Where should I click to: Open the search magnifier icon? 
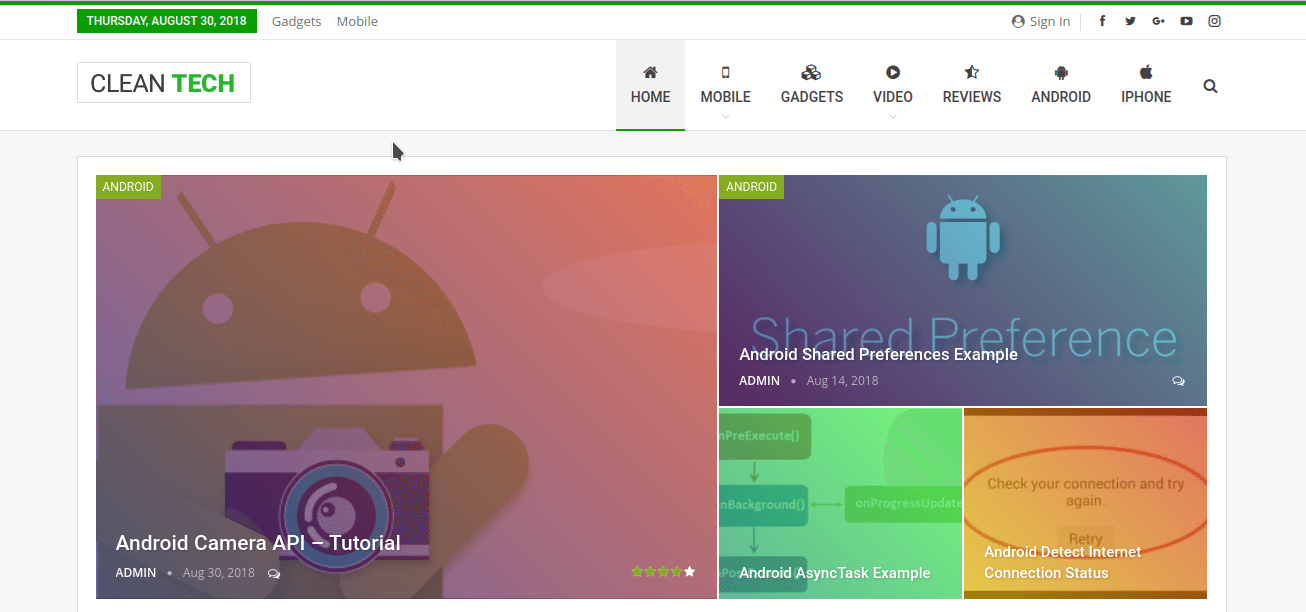(1210, 86)
